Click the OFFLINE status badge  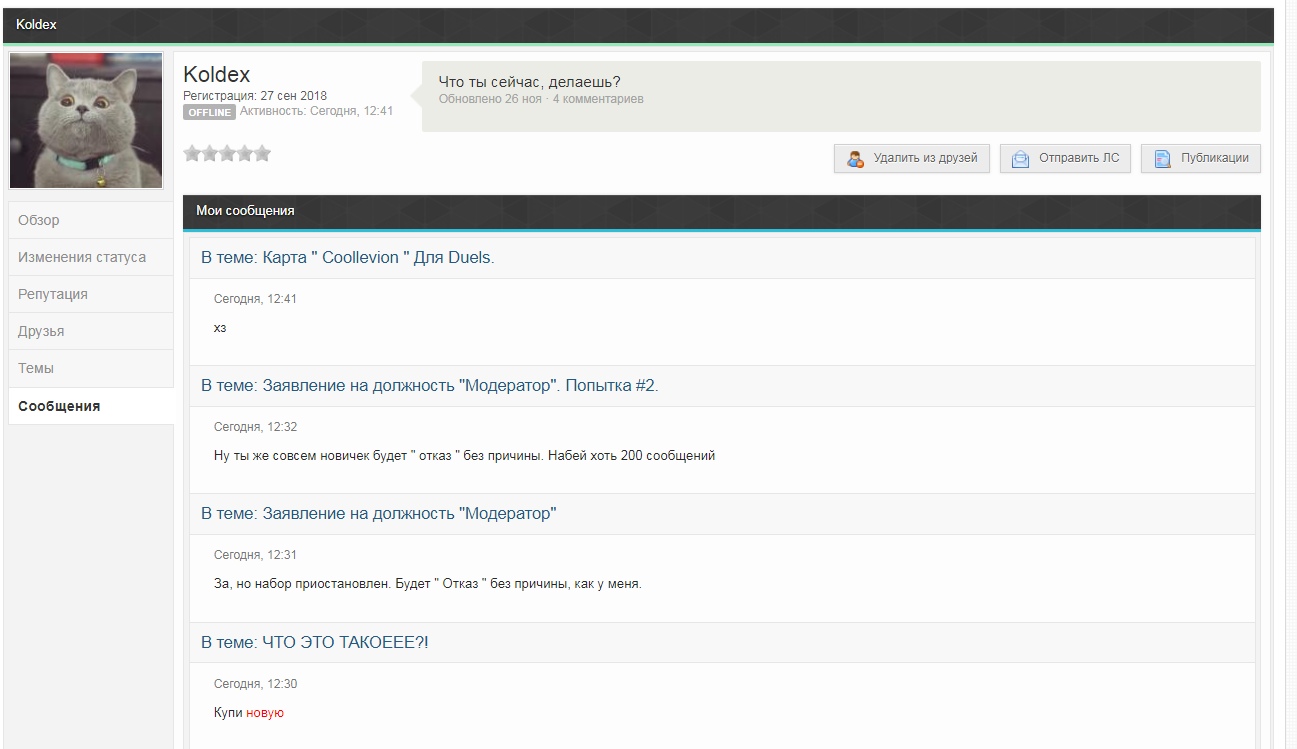(209, 112)
